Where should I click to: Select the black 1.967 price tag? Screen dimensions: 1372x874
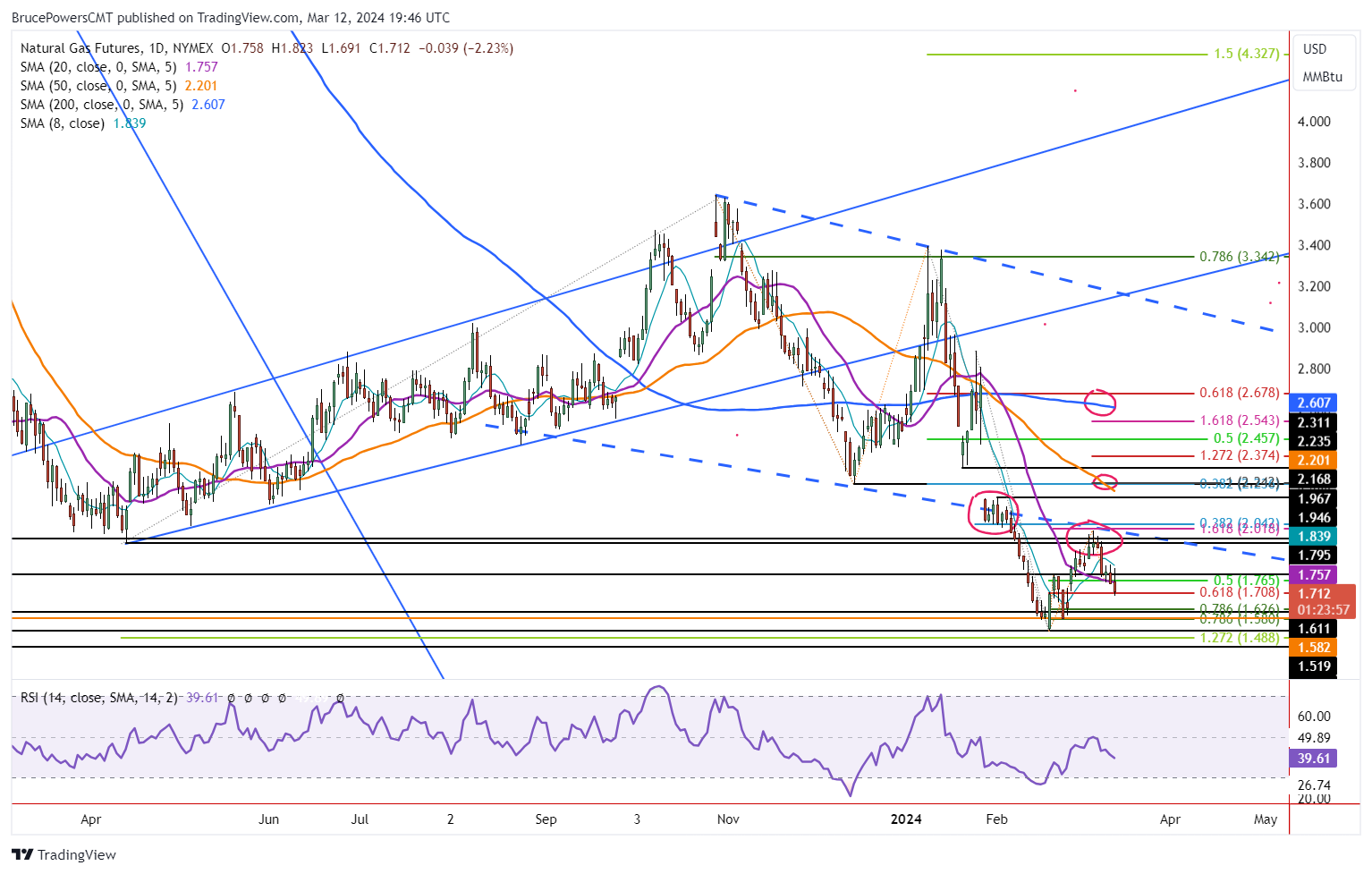(x=1313, y=498)
